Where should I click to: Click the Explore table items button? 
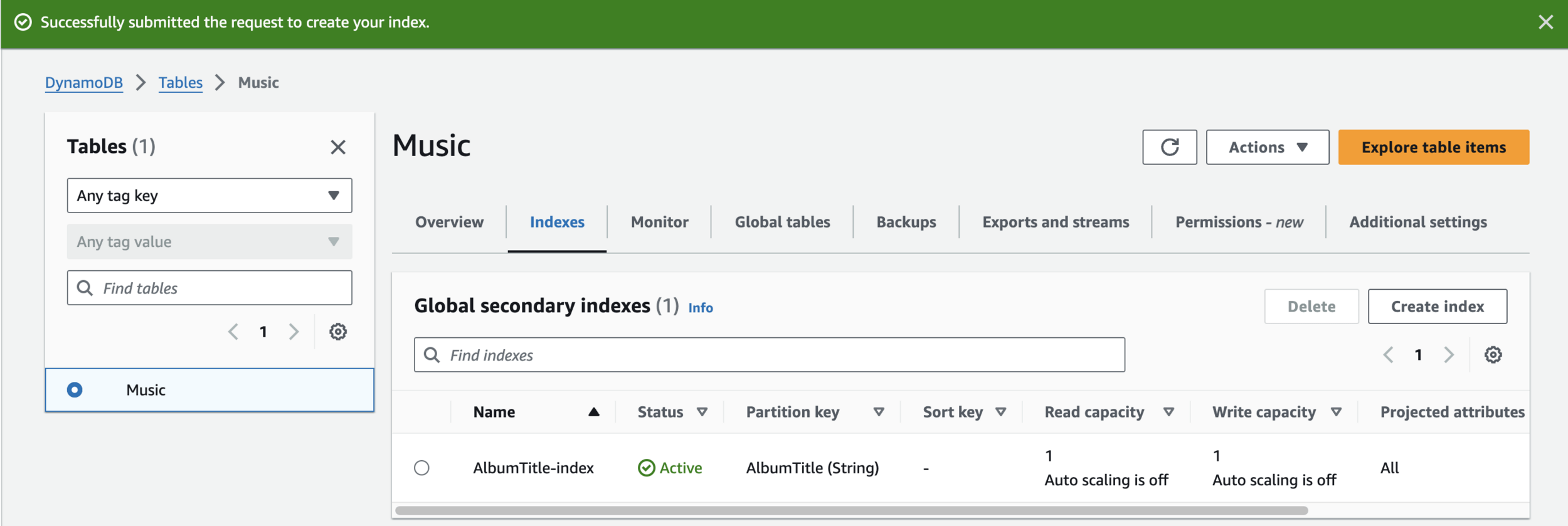(1434, 147)
